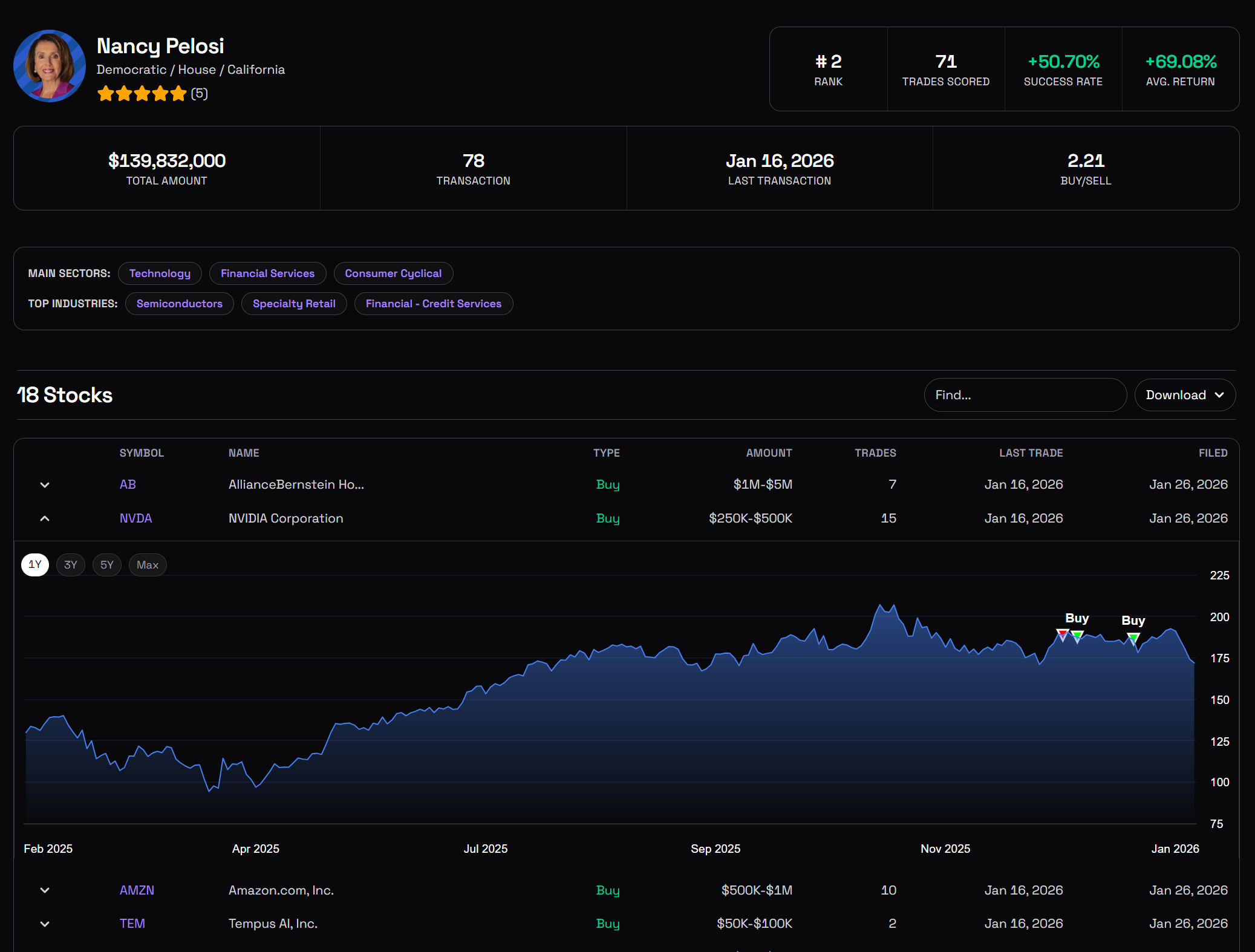
Task: Open the Specialty Retail industry tag
Action: pos(294,304)
